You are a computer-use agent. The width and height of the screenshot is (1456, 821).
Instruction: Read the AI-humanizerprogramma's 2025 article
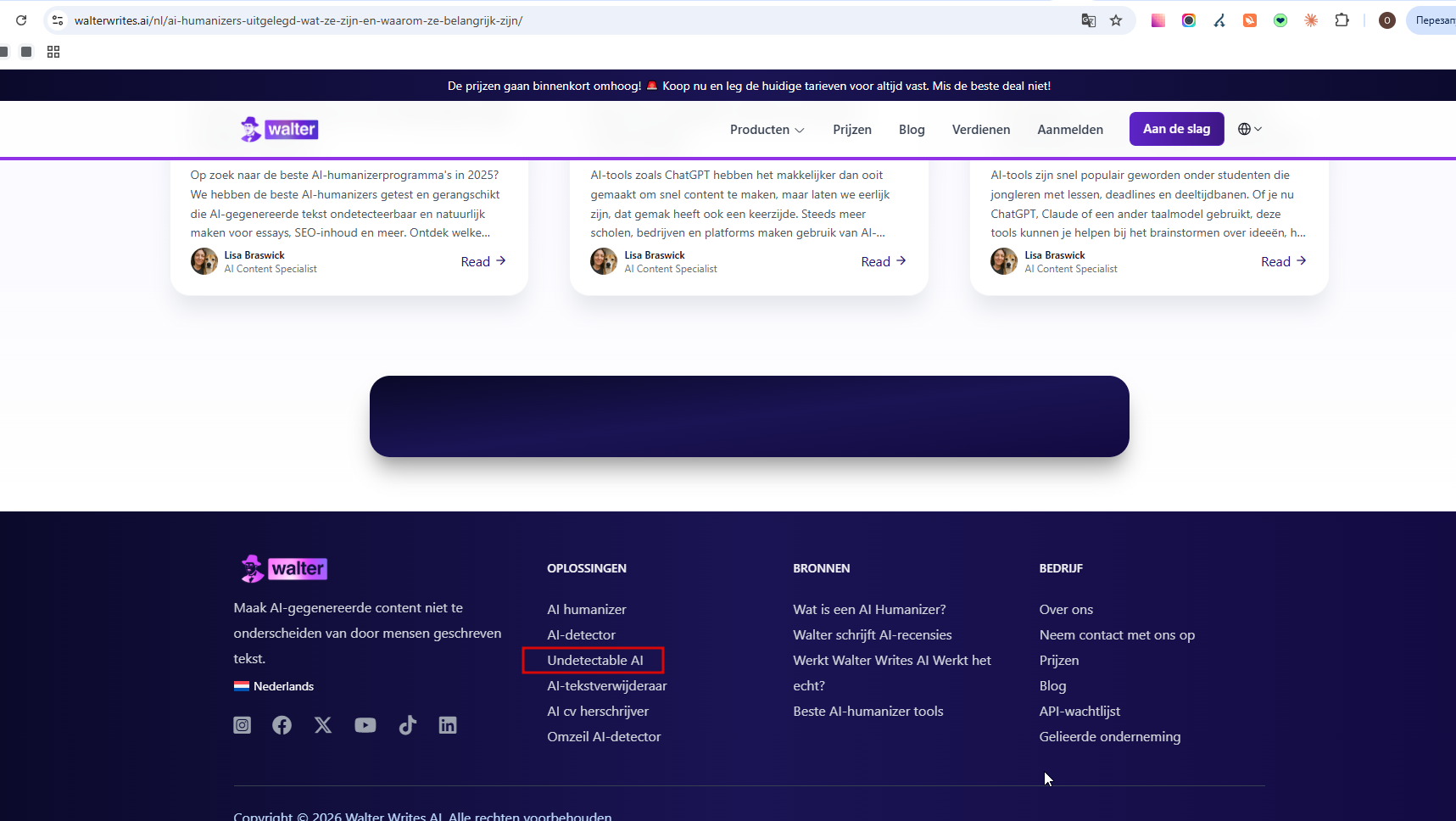point(483,261)
